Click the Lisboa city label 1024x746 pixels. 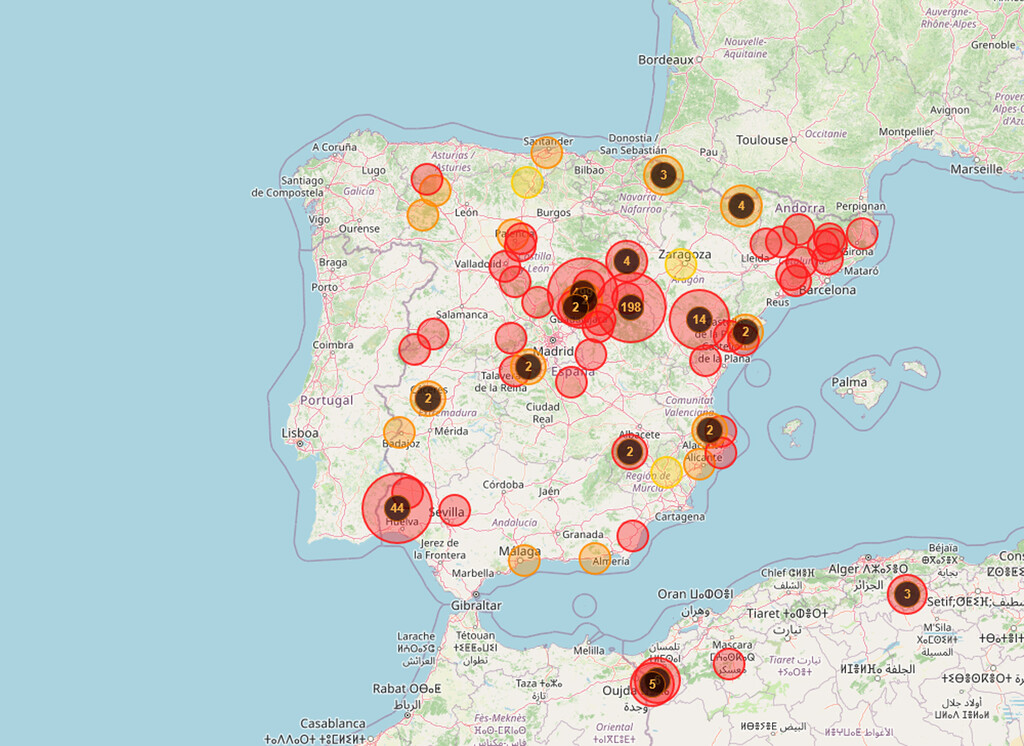300,432
